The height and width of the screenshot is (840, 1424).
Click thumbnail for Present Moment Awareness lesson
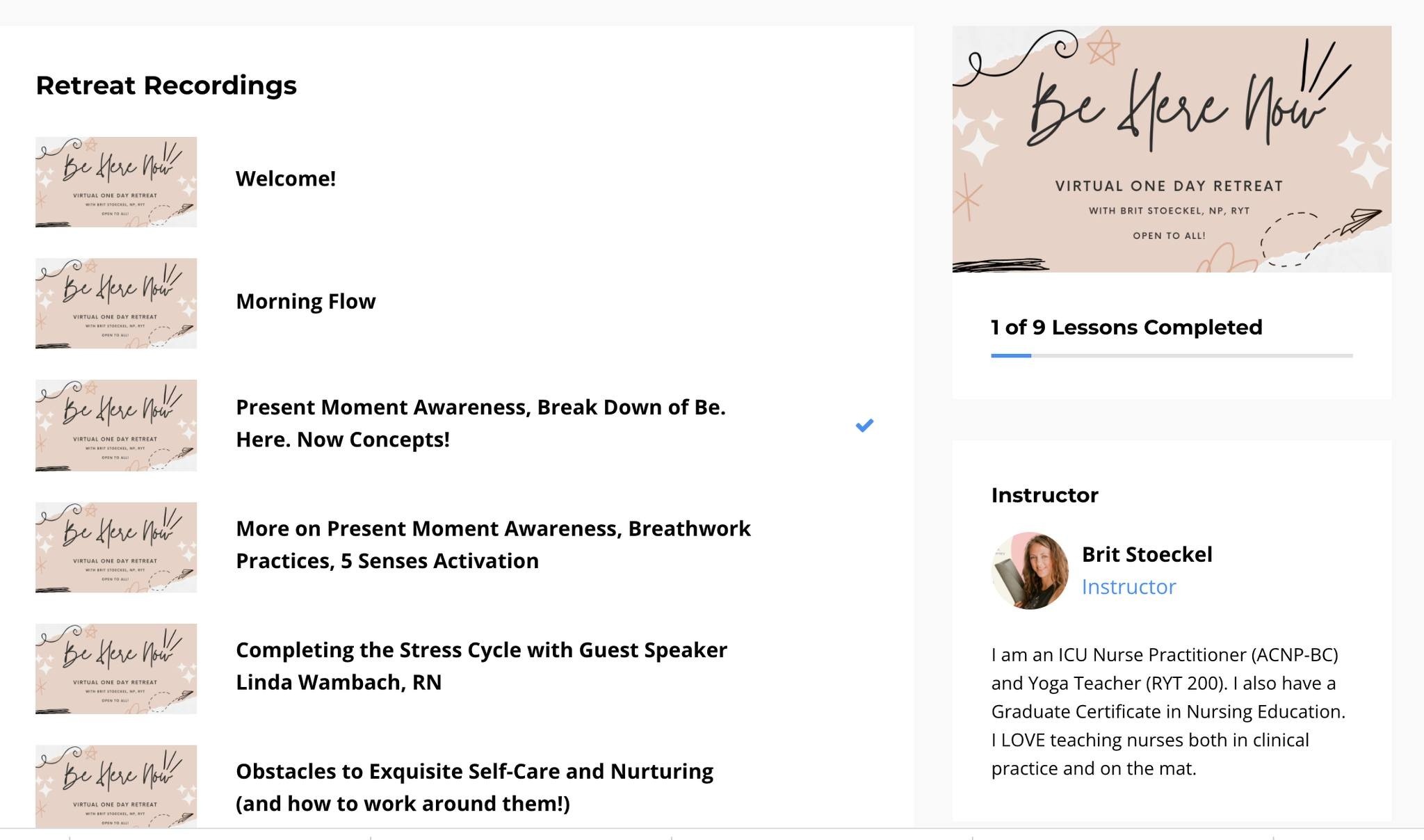116,425
